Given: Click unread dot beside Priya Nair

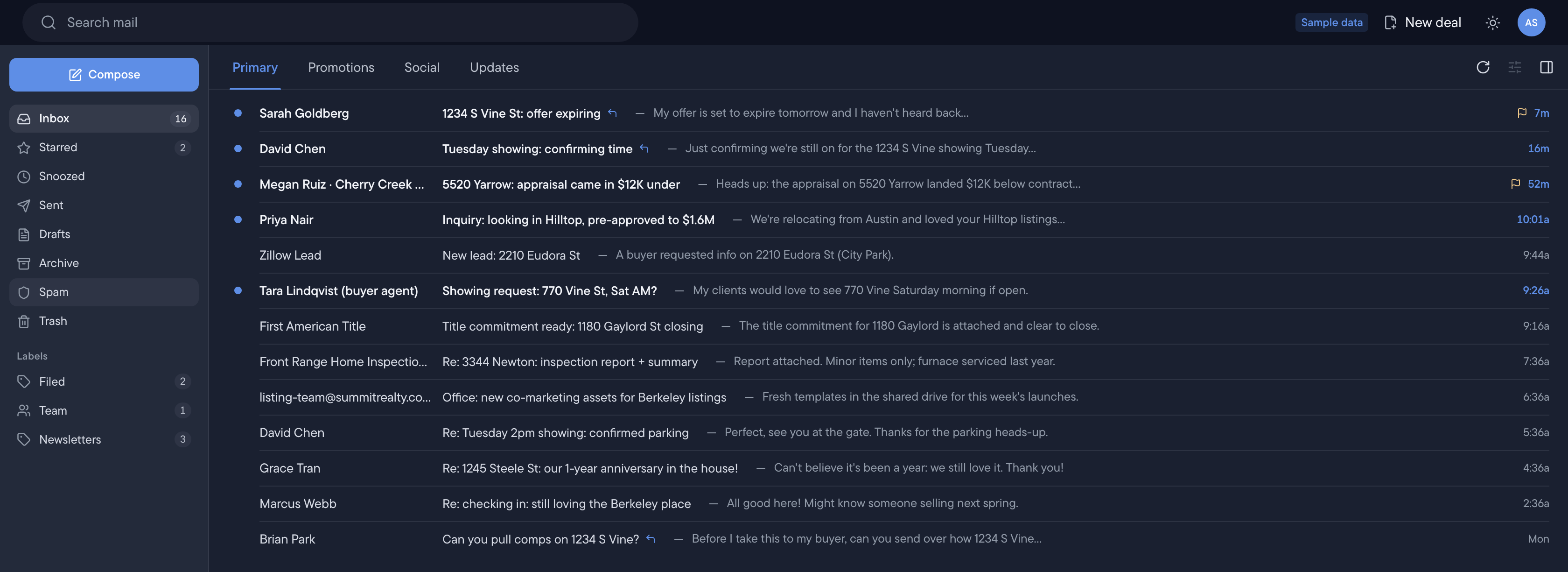Looking at the screenshot, I should [238, 219].
